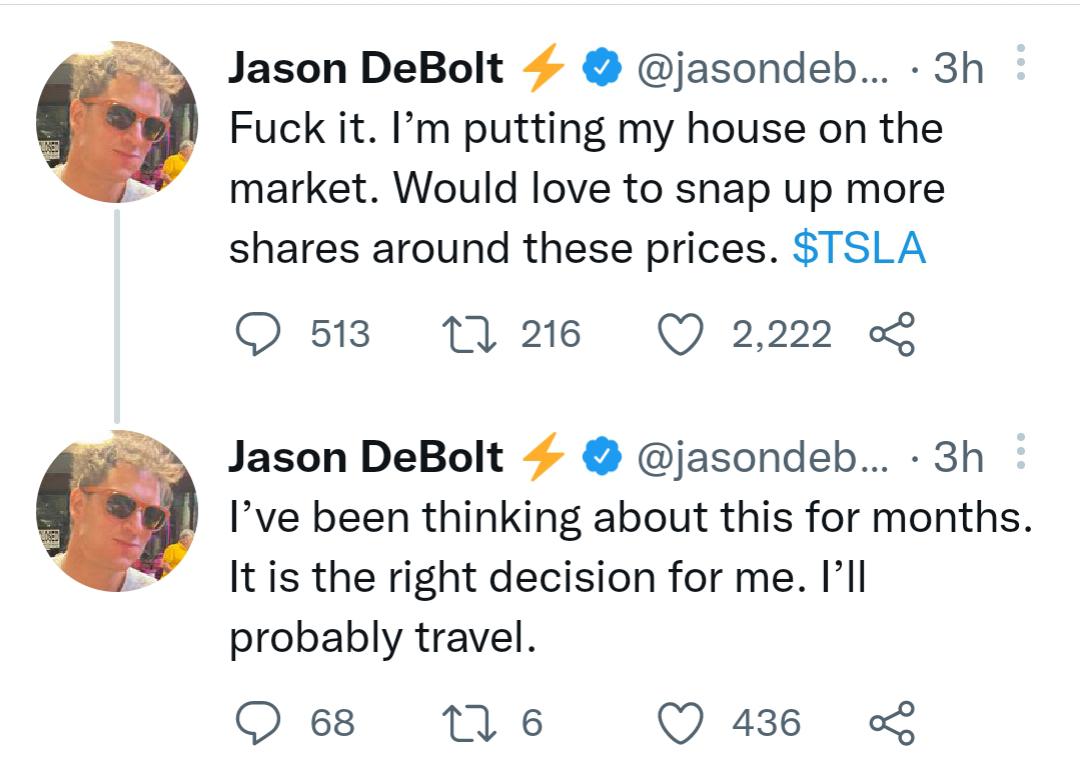Like the tweet with 2,222 likes
Screen dimensions: 1080x766
(680, 335)
